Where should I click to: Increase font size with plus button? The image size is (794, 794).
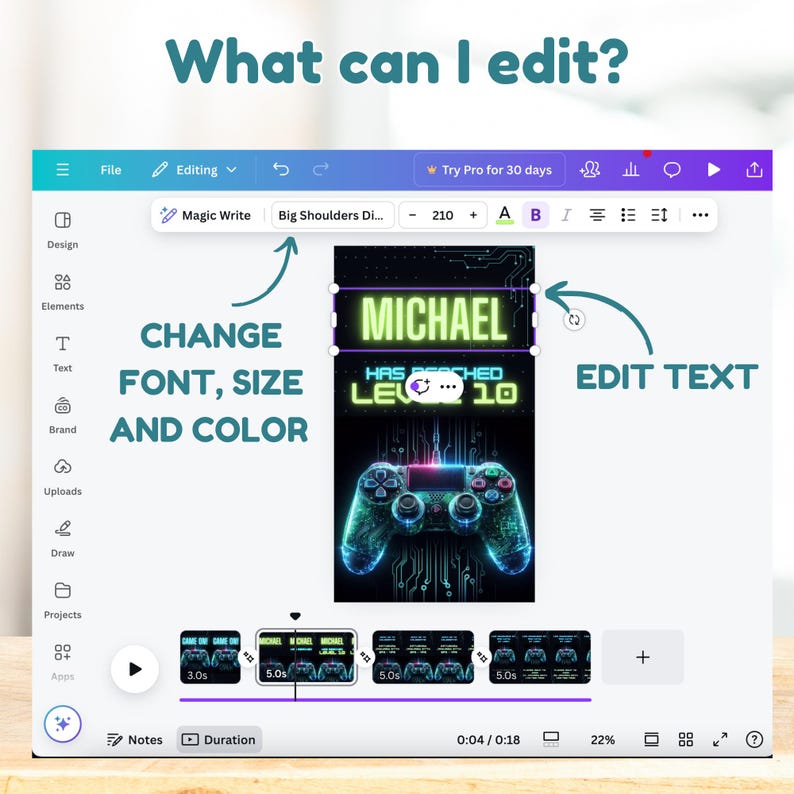point(473,215)
